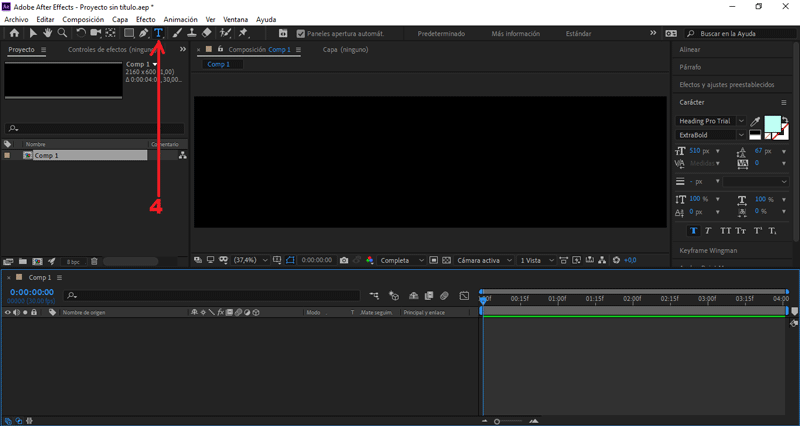Select the Unified Camera tool
The width and height of the screenshot is (800, 426).
[x=95, y=33]
